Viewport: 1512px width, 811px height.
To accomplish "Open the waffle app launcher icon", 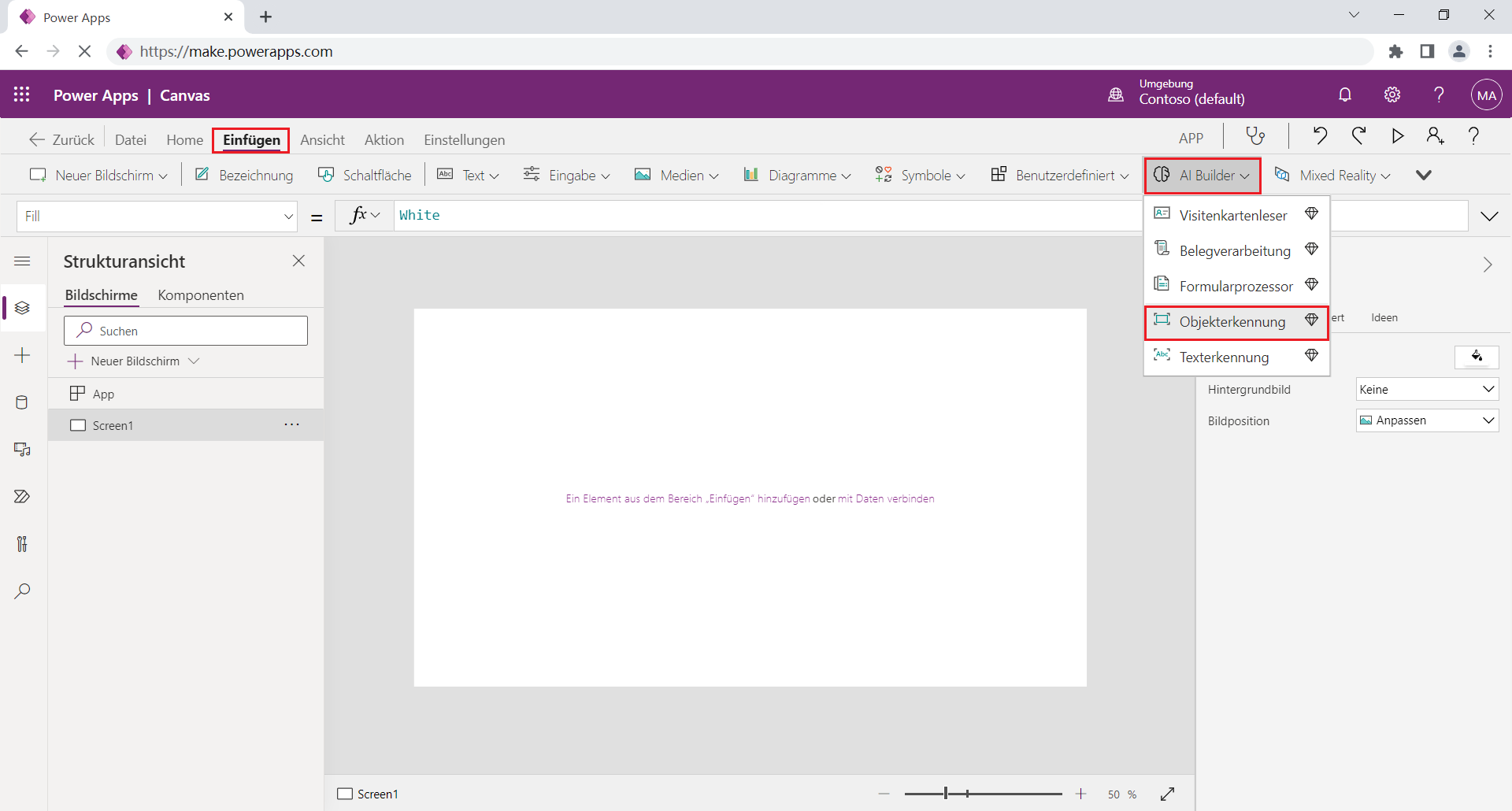I will point(22,95).
